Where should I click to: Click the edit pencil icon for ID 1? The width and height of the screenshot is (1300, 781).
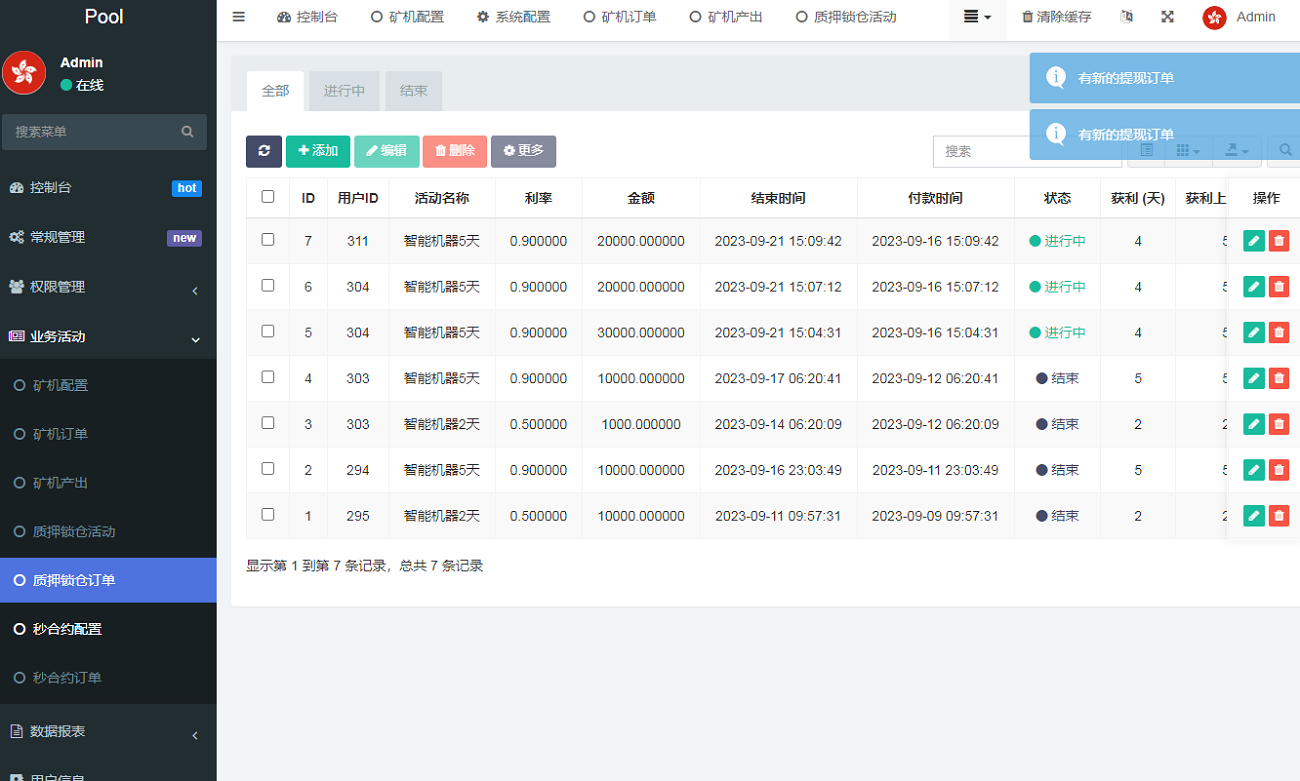click(1253, 516)
